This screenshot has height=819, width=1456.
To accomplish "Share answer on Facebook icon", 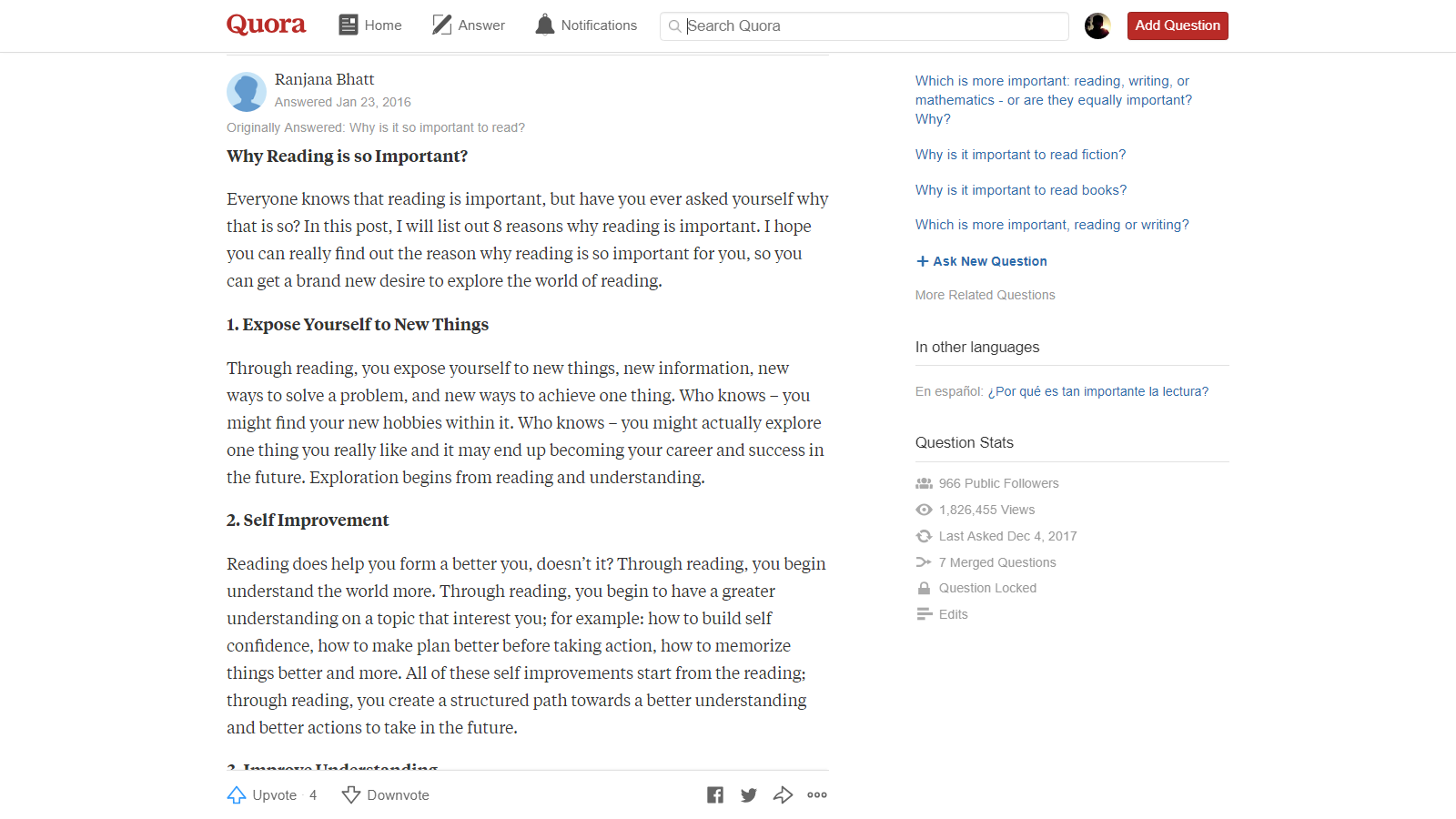I will click(715, 795).
